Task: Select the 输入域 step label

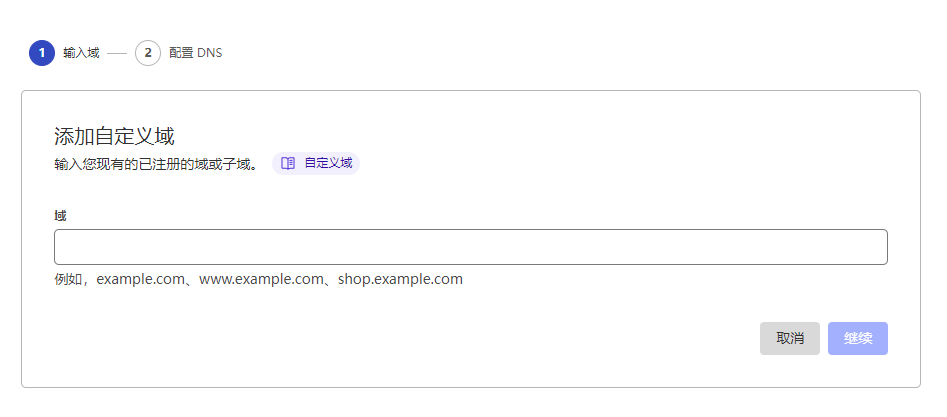Action: [81, 53]
